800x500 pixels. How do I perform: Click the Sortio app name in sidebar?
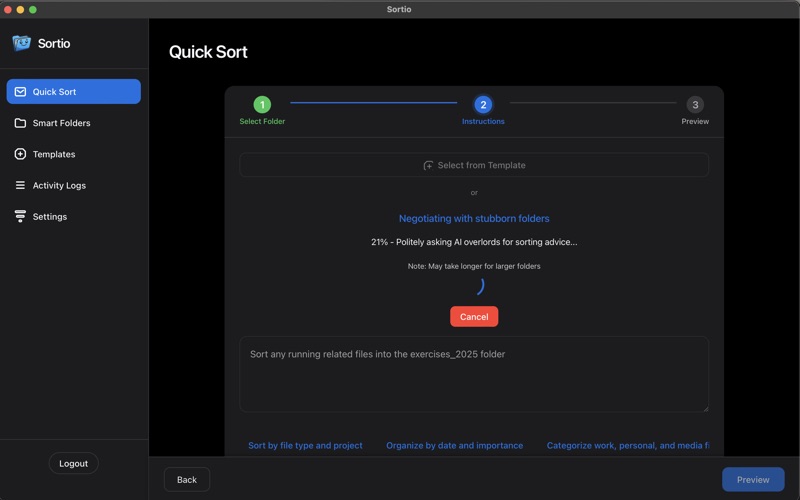pyautogui.click(x=54, y=43)
